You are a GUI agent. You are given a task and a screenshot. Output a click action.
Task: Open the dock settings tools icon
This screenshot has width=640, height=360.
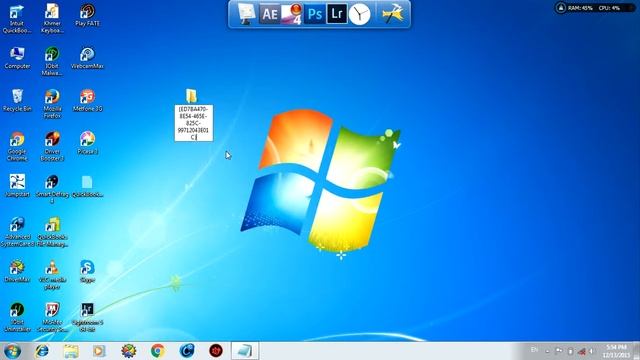[x=392, y=14]
